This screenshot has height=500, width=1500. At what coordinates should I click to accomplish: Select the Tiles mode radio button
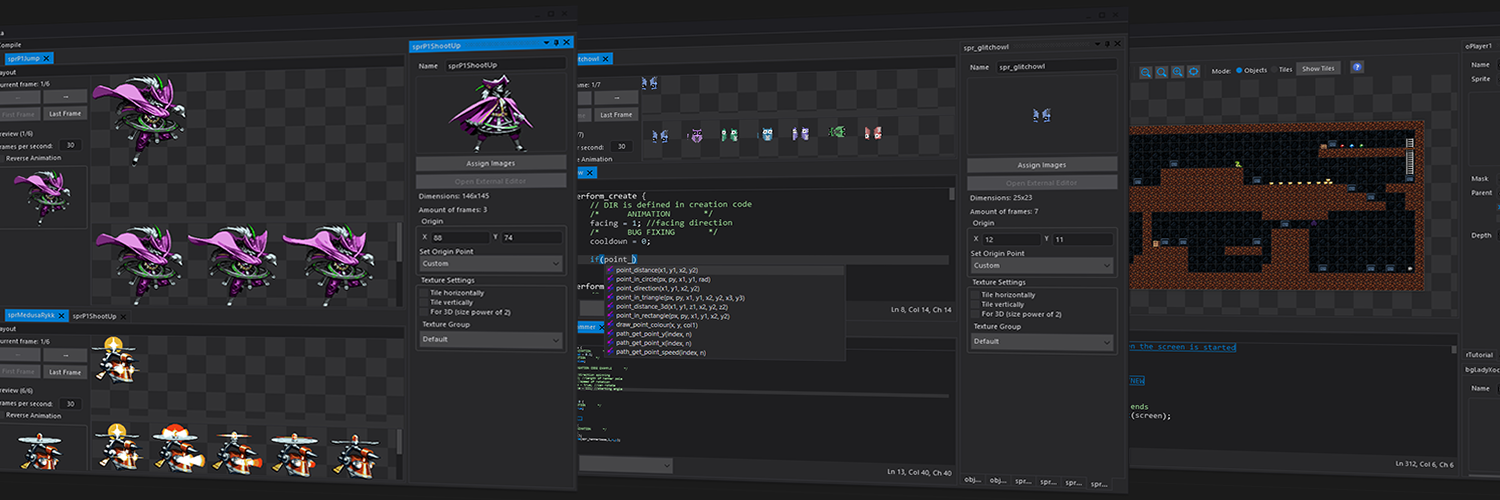click(x=1273, y=70)
